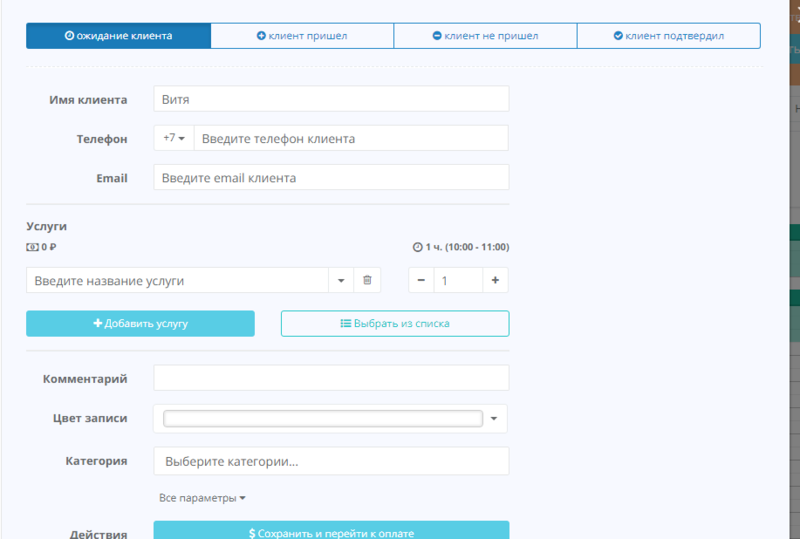Switch to 'клиент пришел' status tab

tap(302, 36)
